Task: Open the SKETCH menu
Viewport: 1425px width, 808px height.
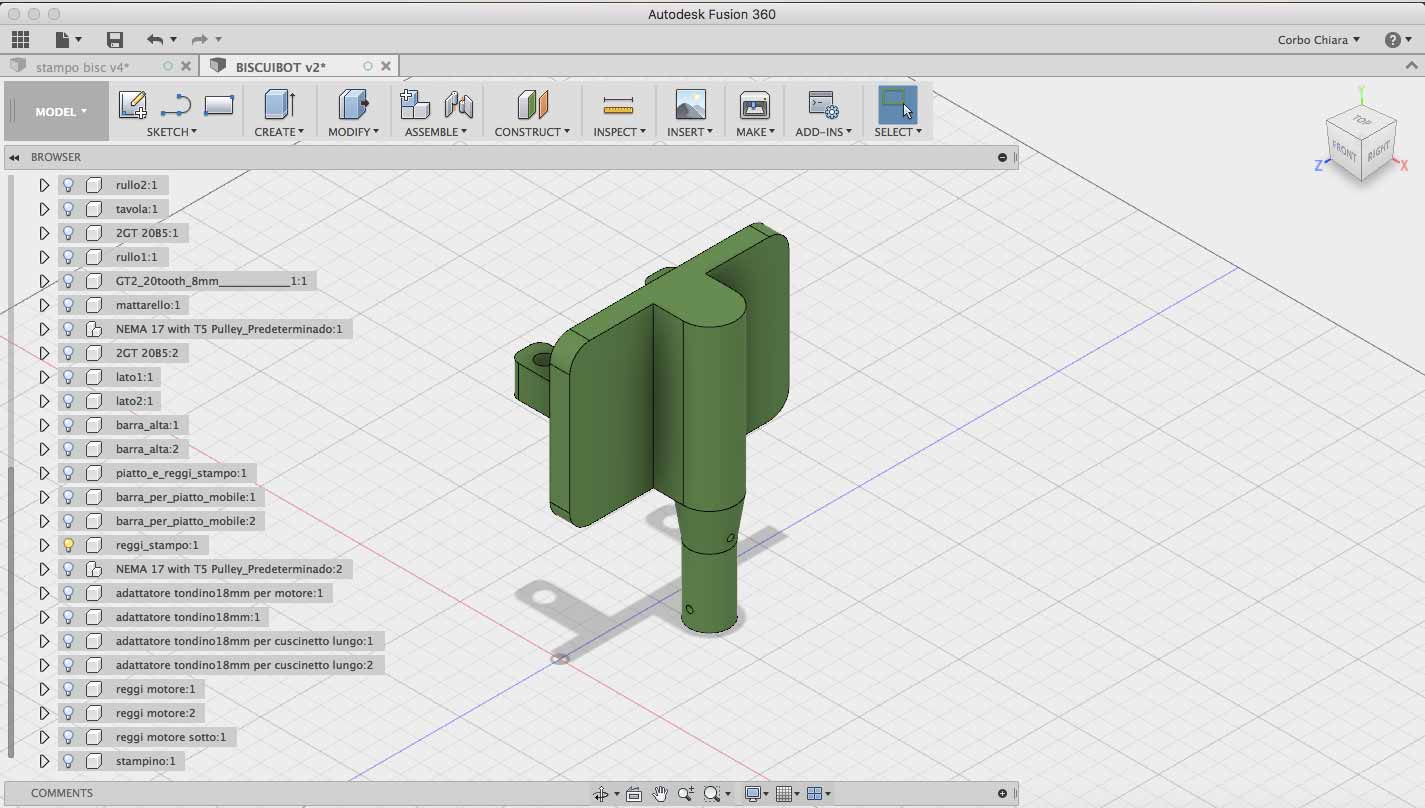Action: tap(171, 132)
